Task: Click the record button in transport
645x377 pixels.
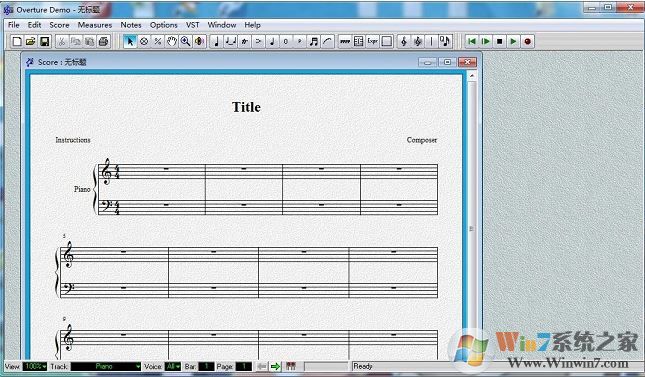Action: (527, 41)
